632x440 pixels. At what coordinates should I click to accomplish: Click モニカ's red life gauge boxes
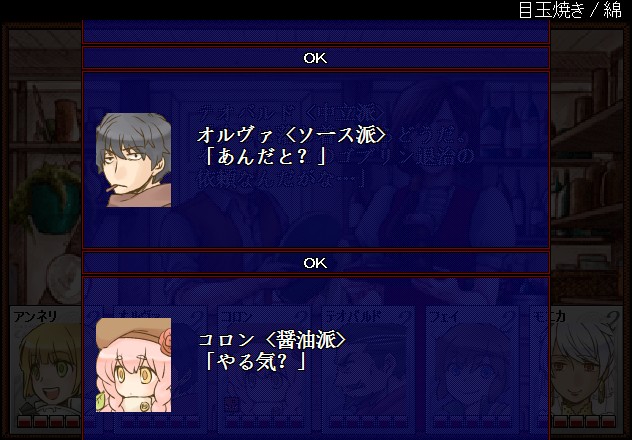[584, 422]
